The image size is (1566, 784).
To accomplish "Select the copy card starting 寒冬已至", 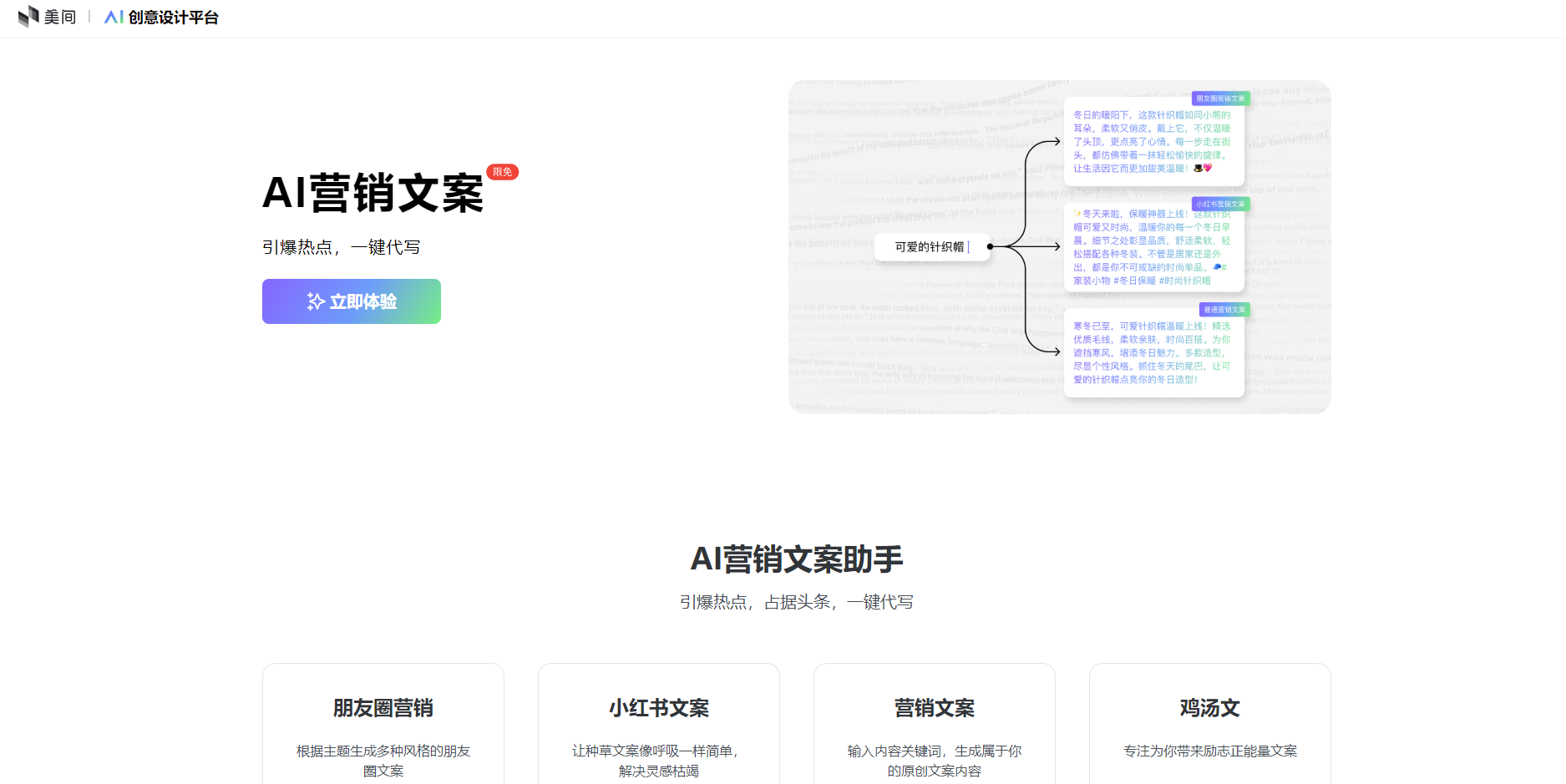I will point(1153,353).
